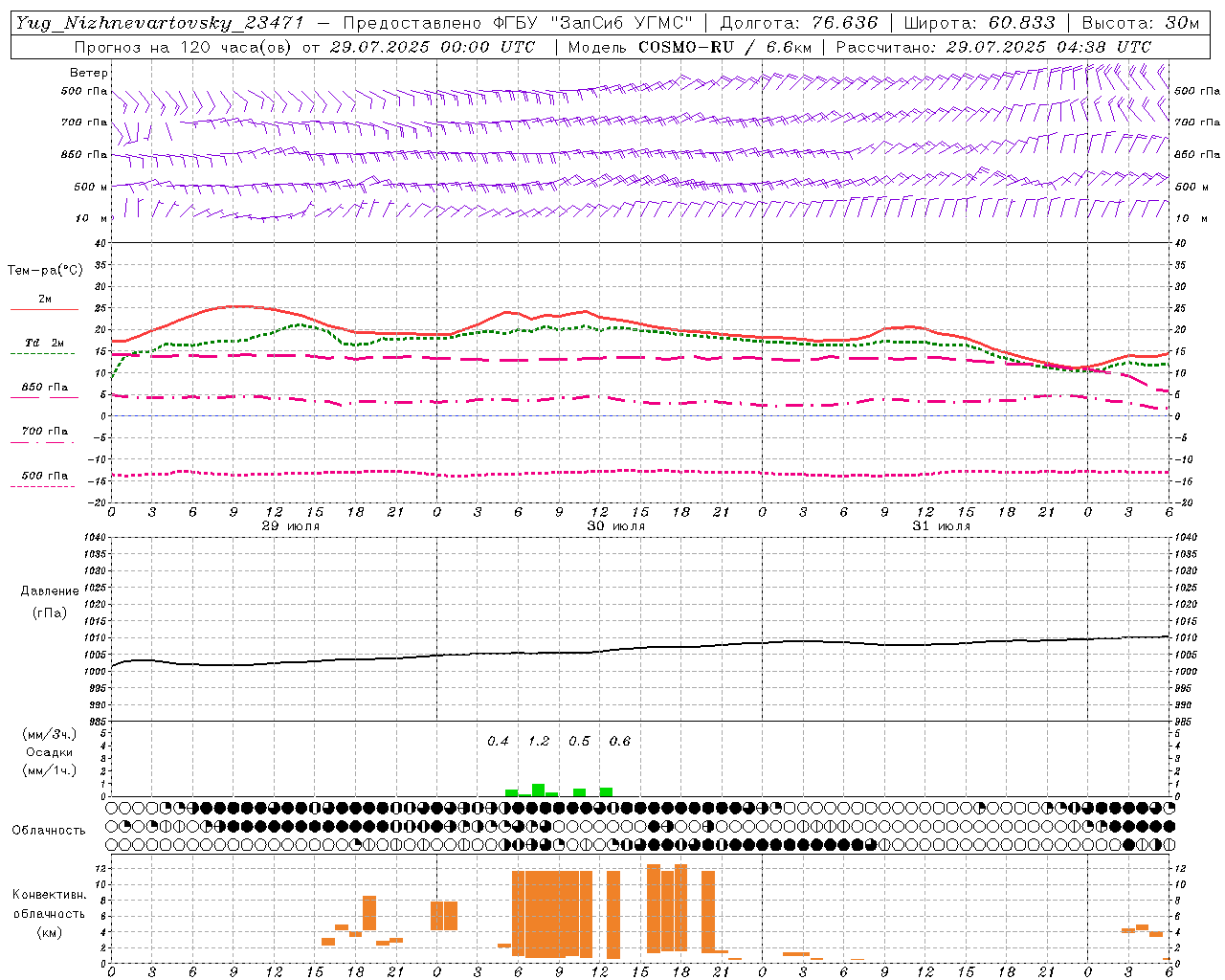Click the (мм/1ч.) unit label
Viewport: 1225px width, 980px height.
point(49,770)
